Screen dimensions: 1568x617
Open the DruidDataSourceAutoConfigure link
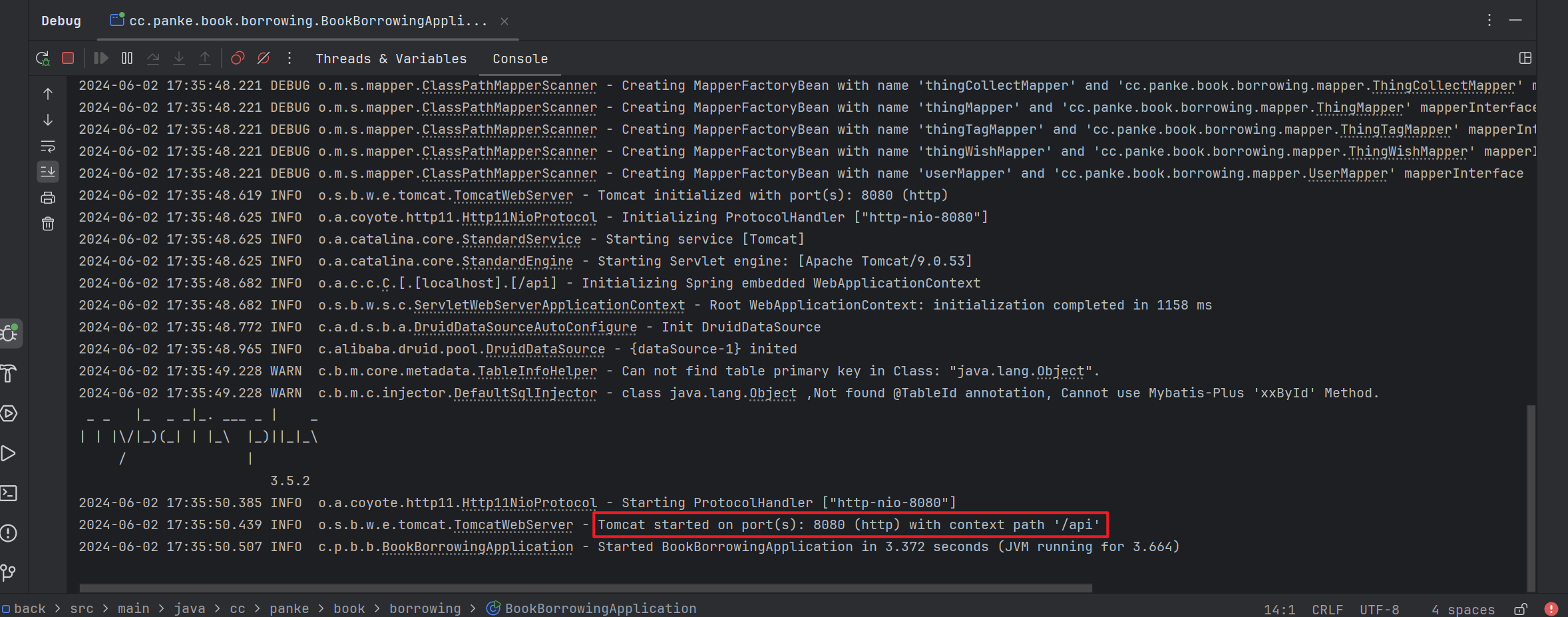coord(525,327)
